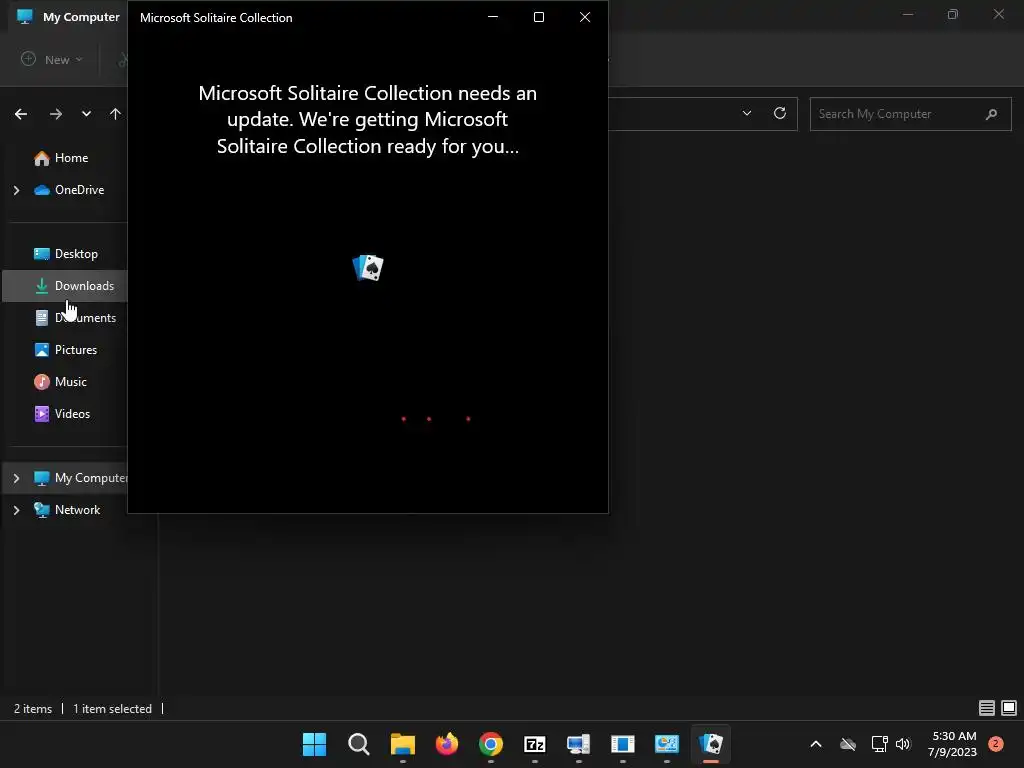
Task: Click the My Computer window title
Action: tap(81, 17)
